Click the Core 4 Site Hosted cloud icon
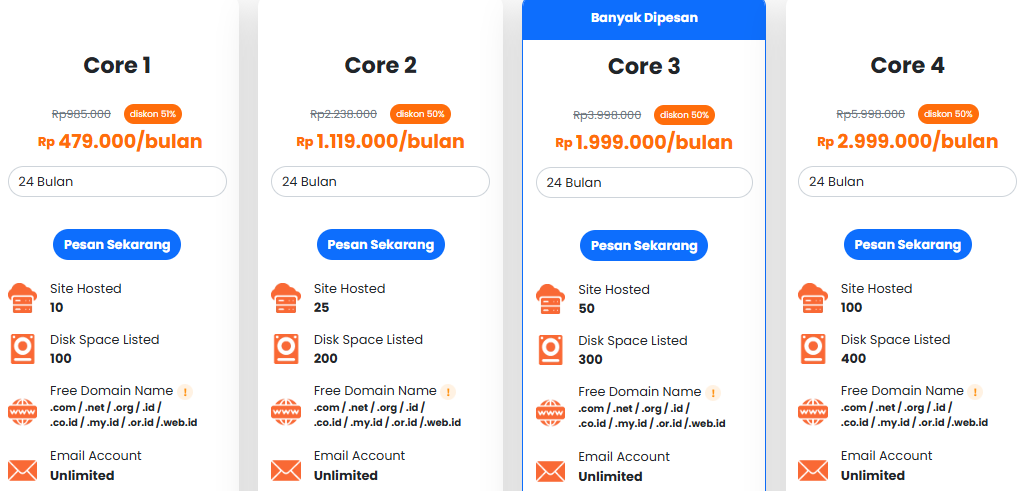Viewport: 1026px width, 491px height. pos(812,297)
